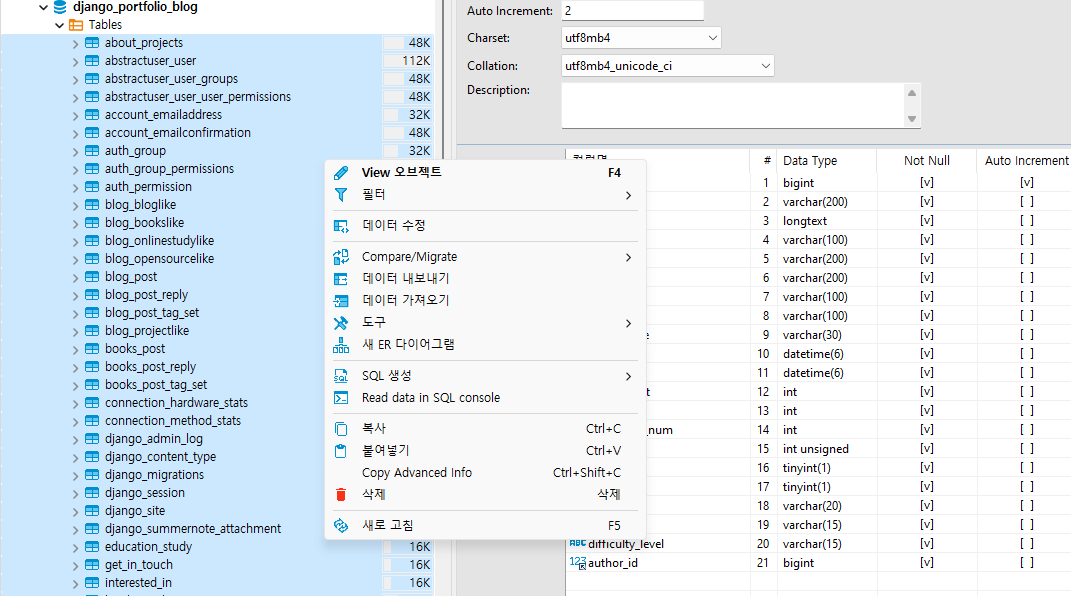This screenshot has height=596, width=1071.
Task: Click the 복사 copy icon
Action: 341,429
